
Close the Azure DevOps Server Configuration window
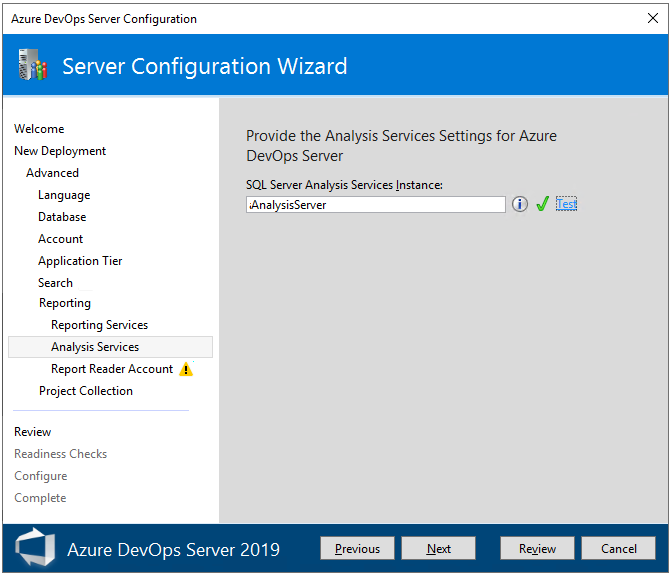point(653,19)
